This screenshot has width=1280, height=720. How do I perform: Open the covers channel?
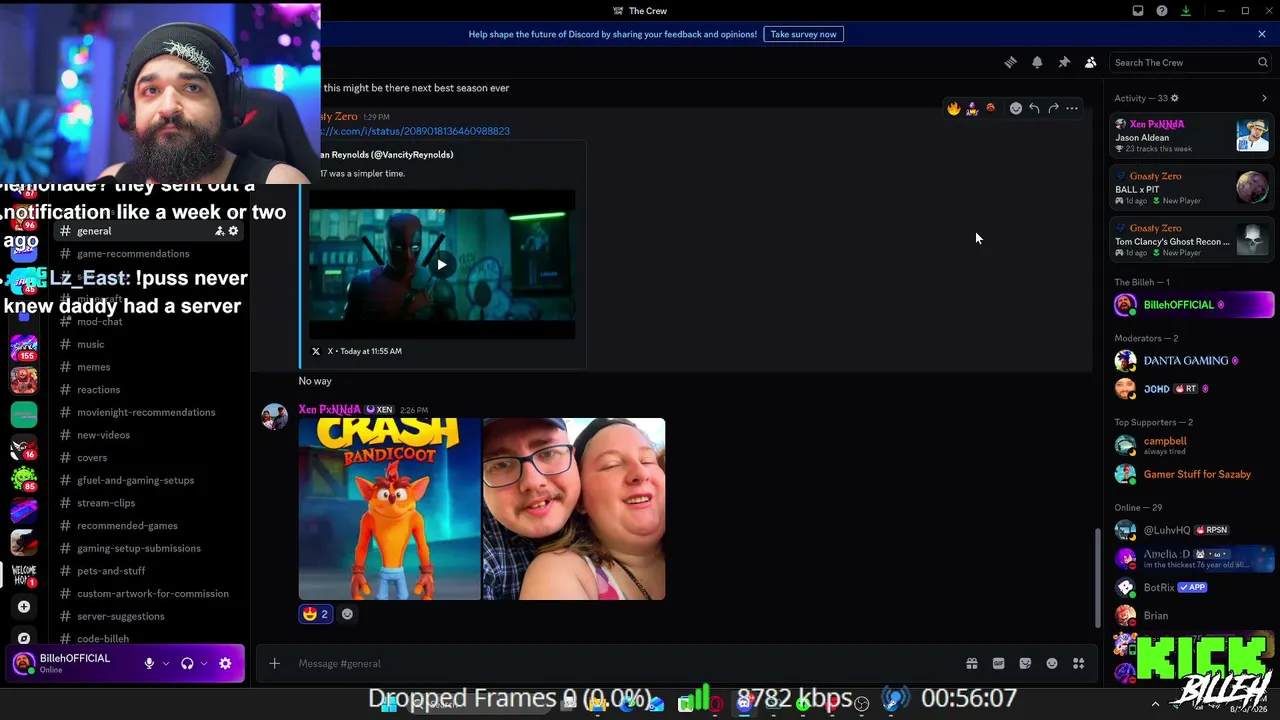[x=148, y=458]
